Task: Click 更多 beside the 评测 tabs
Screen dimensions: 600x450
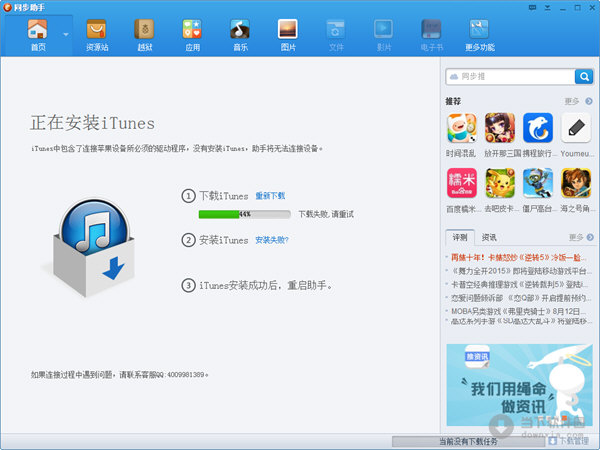Action: pos(576,238)
